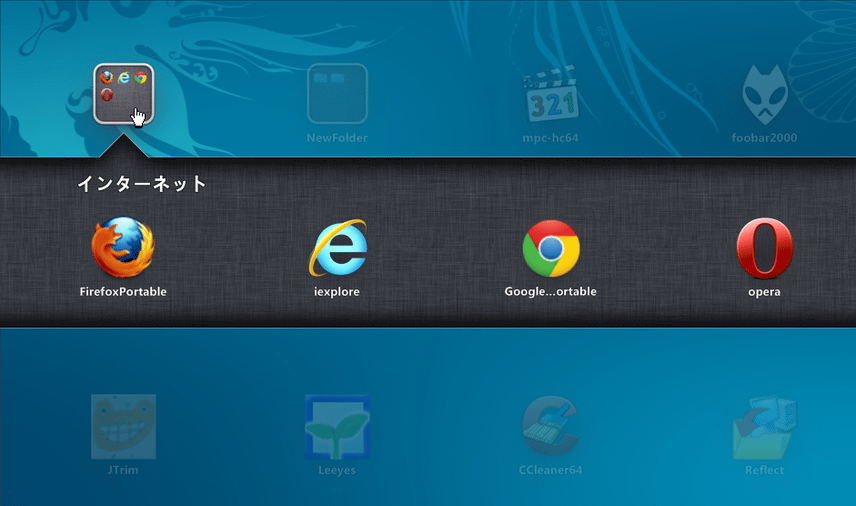Viewport: 856px width, 506px height.
Task: Start the dimmed Reflect backup icon
Action: pyautogui.click(x=764, y=427)
